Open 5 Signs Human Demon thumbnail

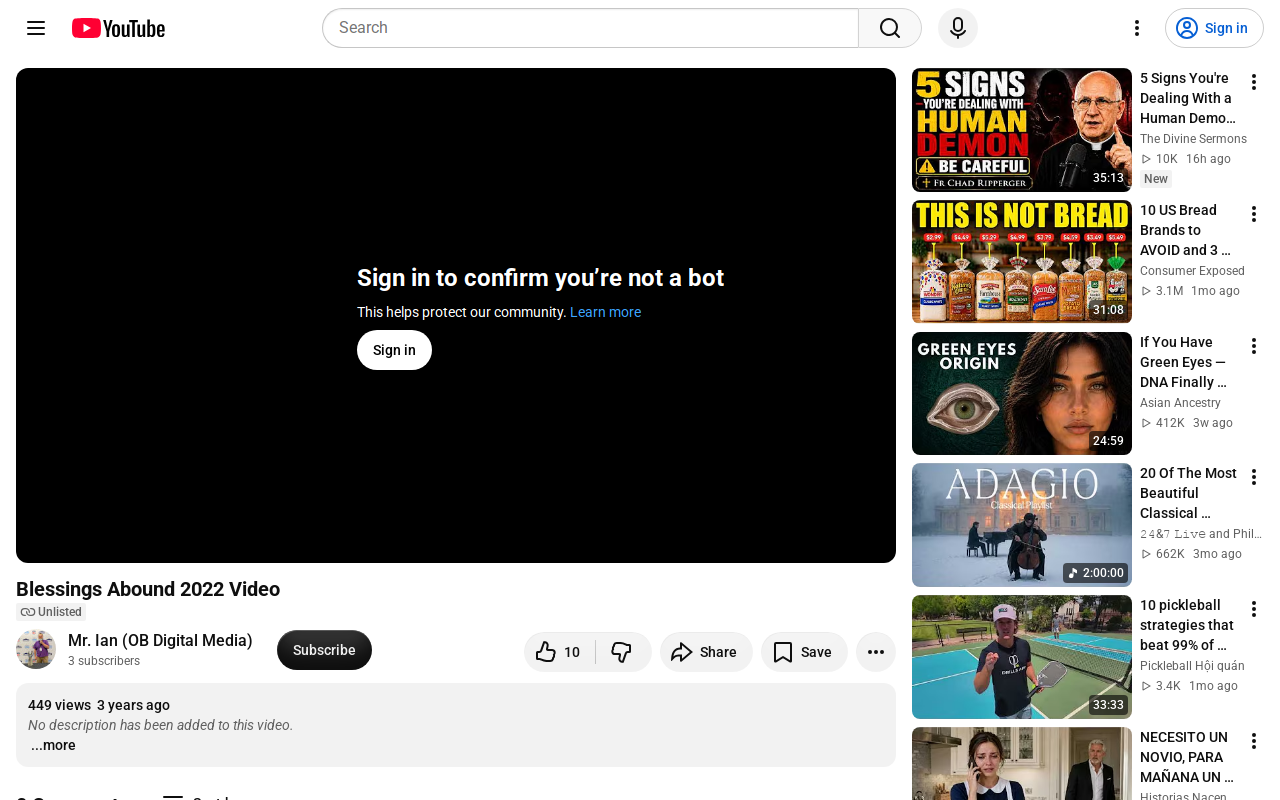(1022, 130)
